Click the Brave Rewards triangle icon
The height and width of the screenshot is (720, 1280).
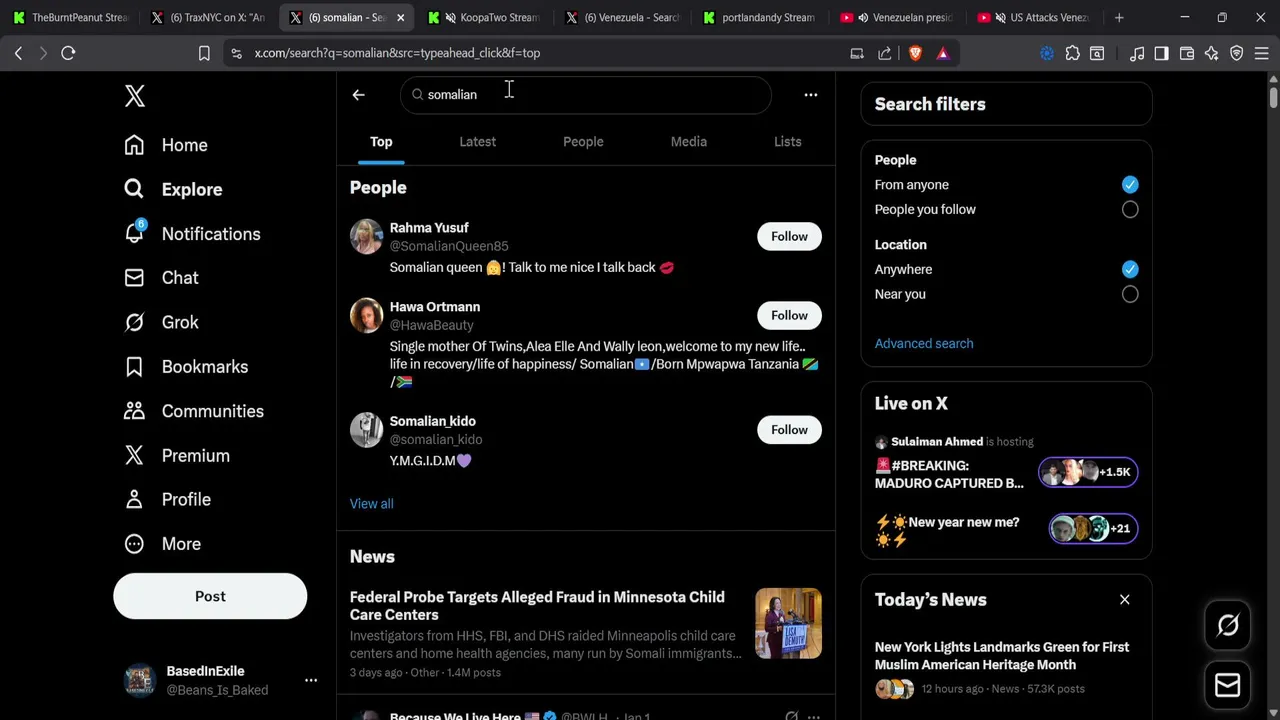coord(943,53)
